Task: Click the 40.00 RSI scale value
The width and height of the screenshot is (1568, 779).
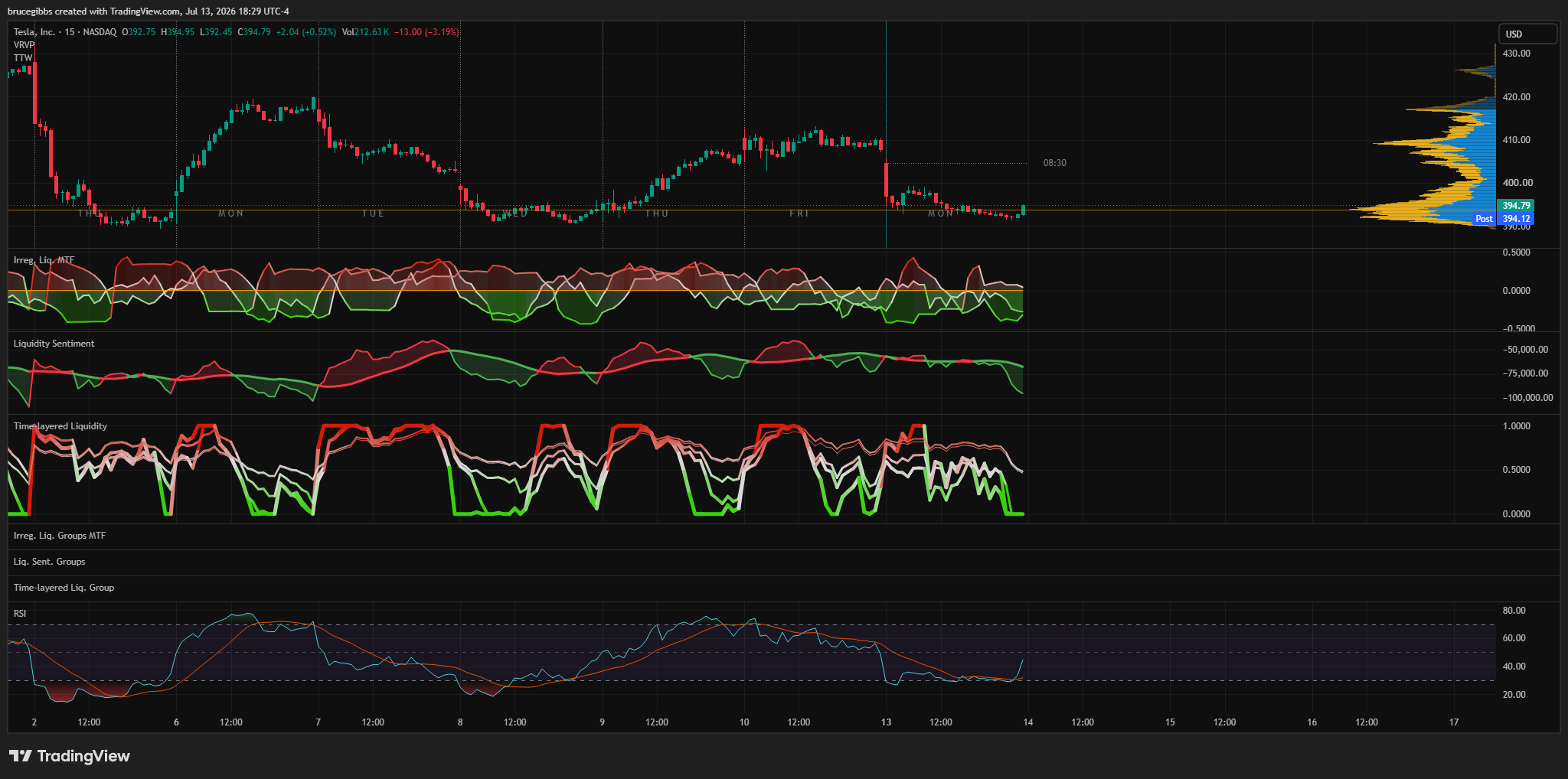Action: pos(1514,667)
